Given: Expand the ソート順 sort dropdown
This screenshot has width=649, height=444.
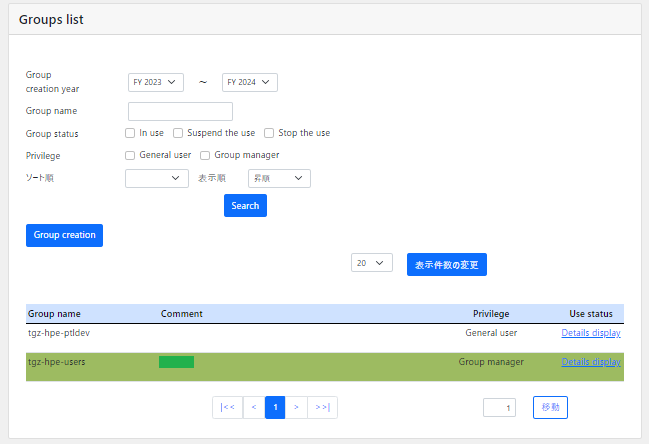Looking at the screenshot, I should pos(157,178).
